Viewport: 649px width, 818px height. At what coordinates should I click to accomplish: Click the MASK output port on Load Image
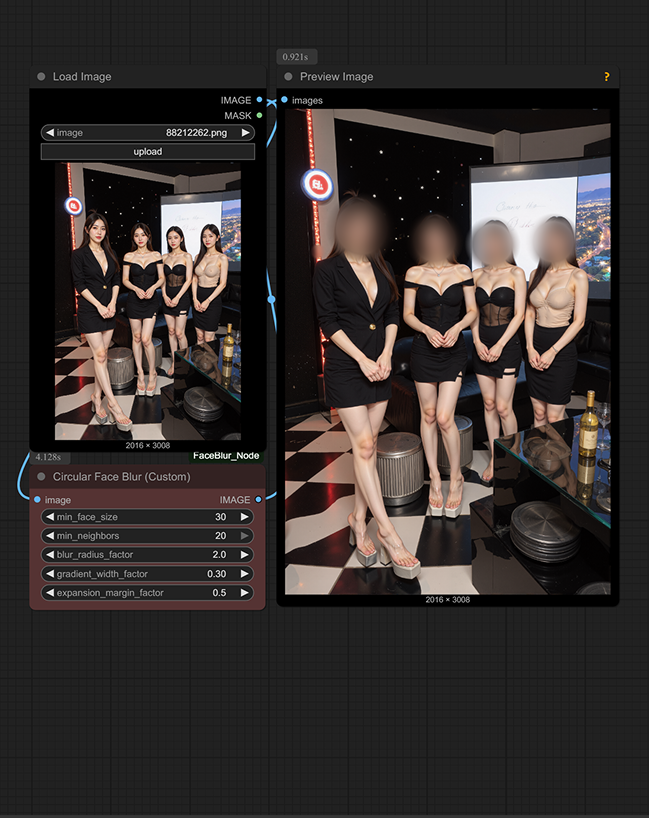(x=259, y=115)
